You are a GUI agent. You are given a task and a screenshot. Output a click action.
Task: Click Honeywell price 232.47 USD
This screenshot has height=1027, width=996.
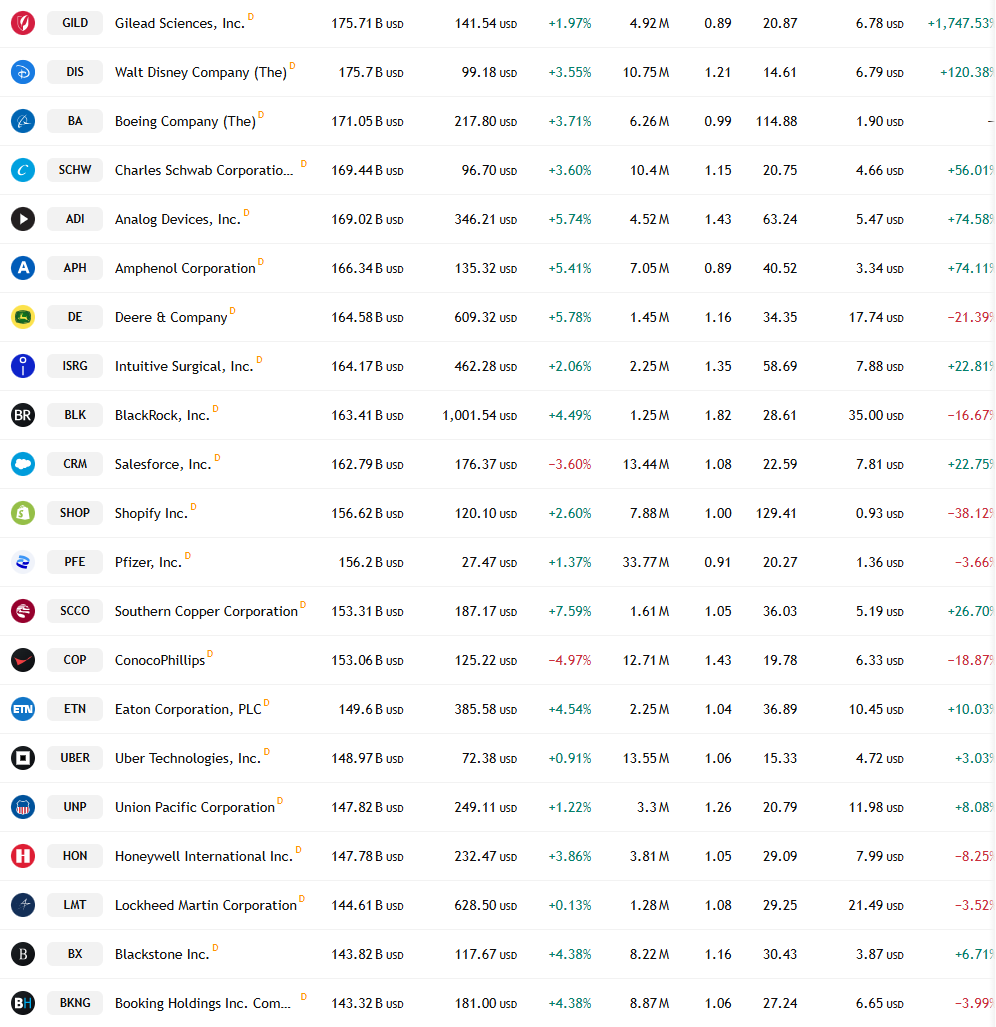point(485,856)
